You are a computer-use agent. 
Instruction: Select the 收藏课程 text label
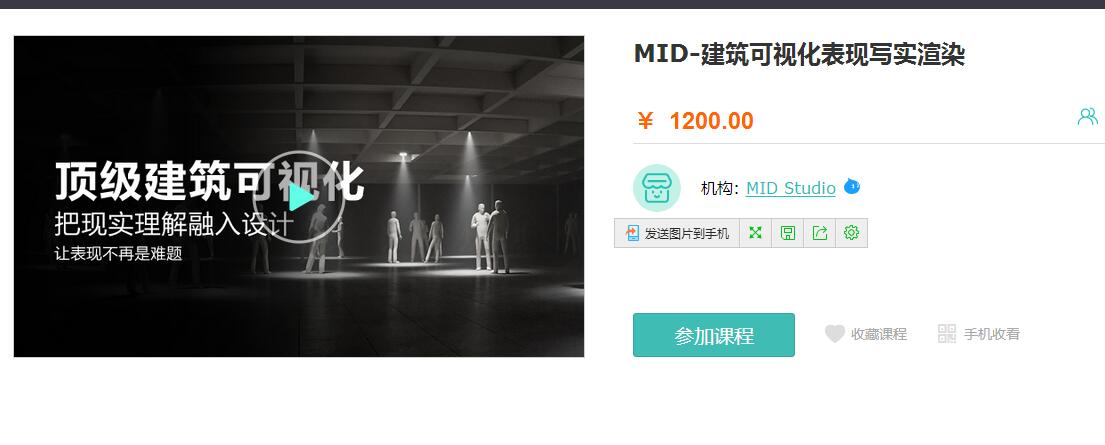[879, 334]
